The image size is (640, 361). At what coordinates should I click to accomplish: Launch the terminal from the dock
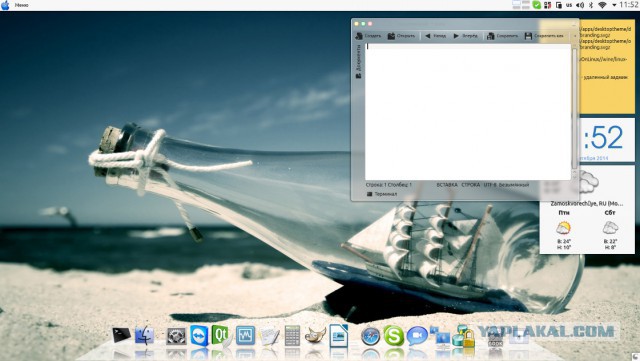121,335
